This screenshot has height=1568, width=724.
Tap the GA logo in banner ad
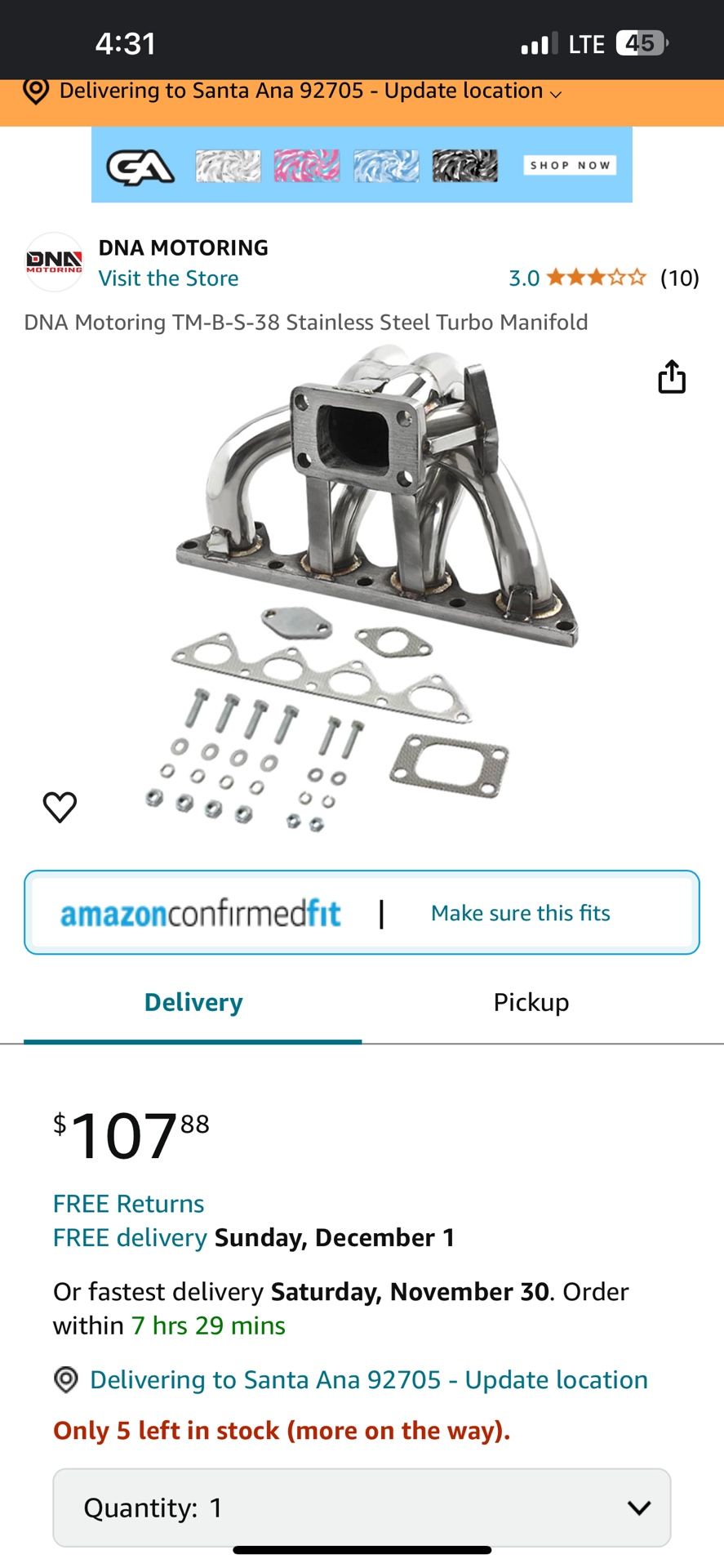tap(140, 166)
